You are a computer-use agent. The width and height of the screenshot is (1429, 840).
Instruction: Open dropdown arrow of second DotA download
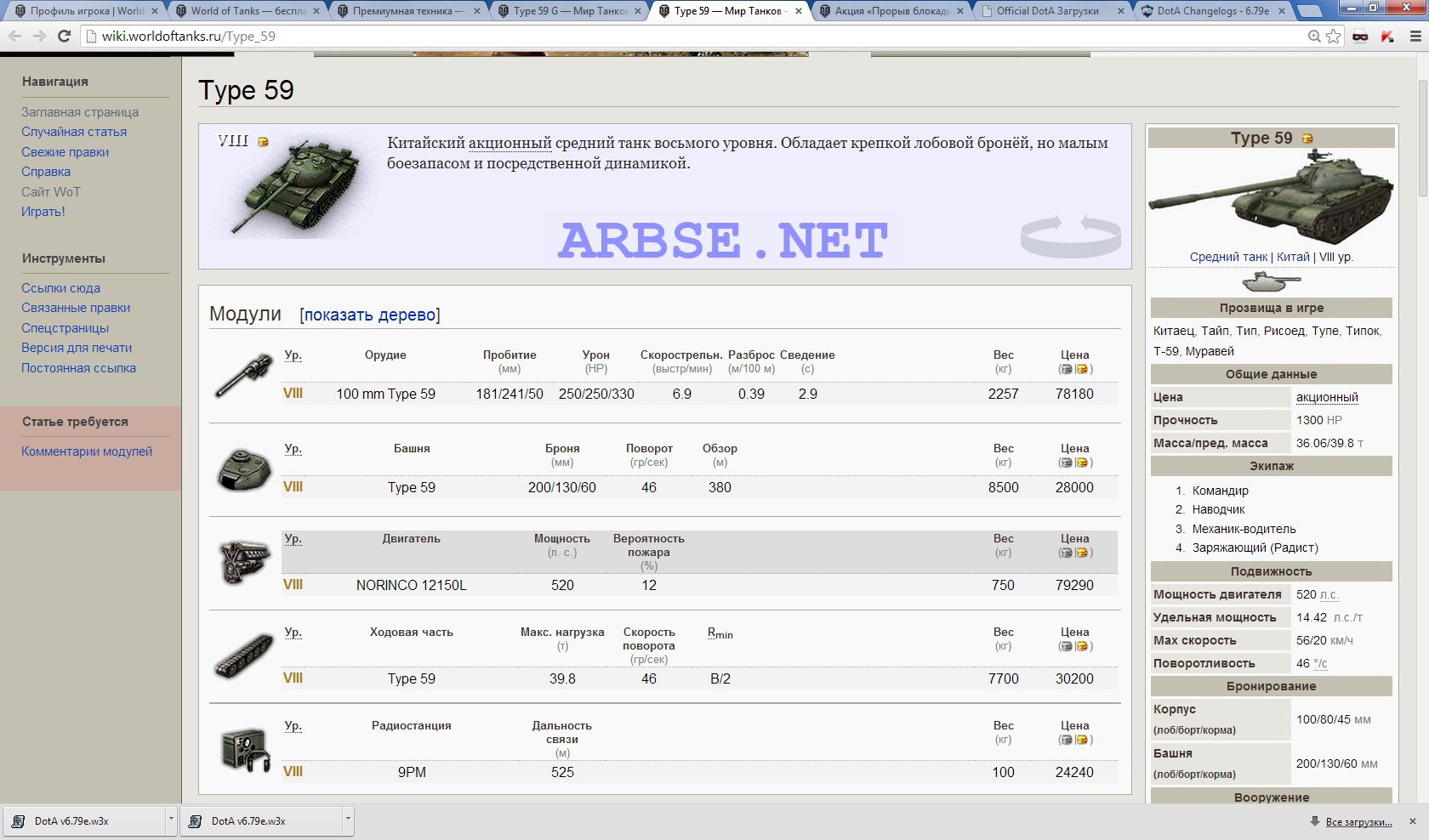click(x=348, y=820)
